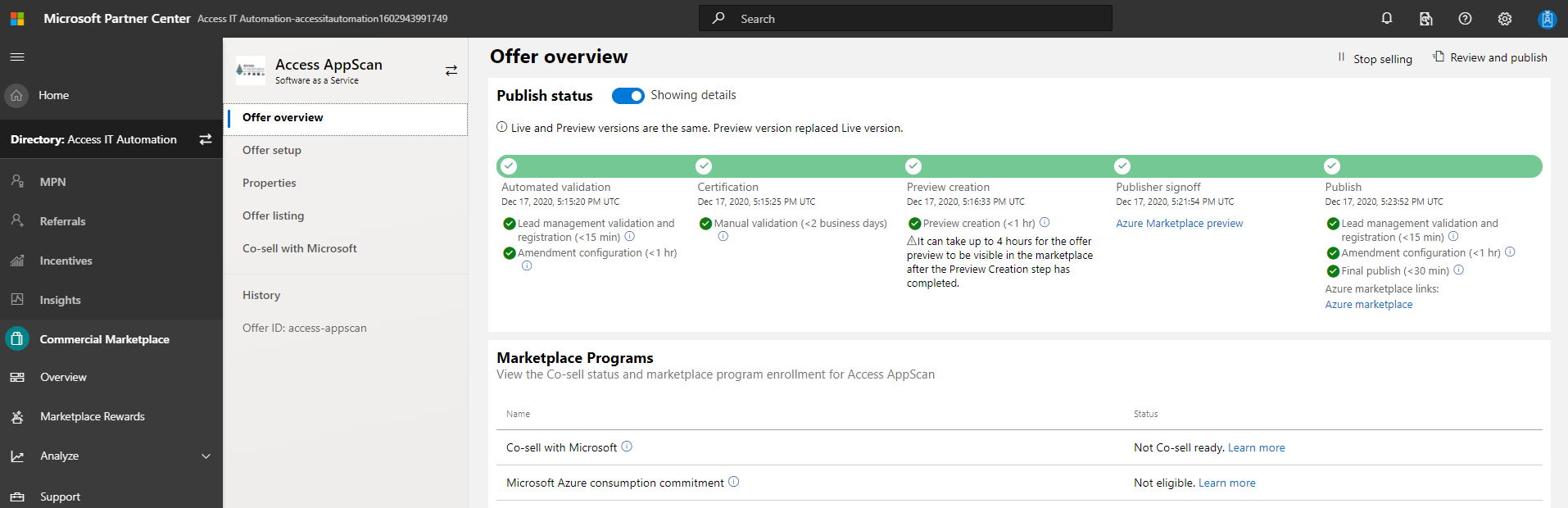Screen dimensions: 1568x508
Task: Click Stop selling button
Action: coord(1375,58)
